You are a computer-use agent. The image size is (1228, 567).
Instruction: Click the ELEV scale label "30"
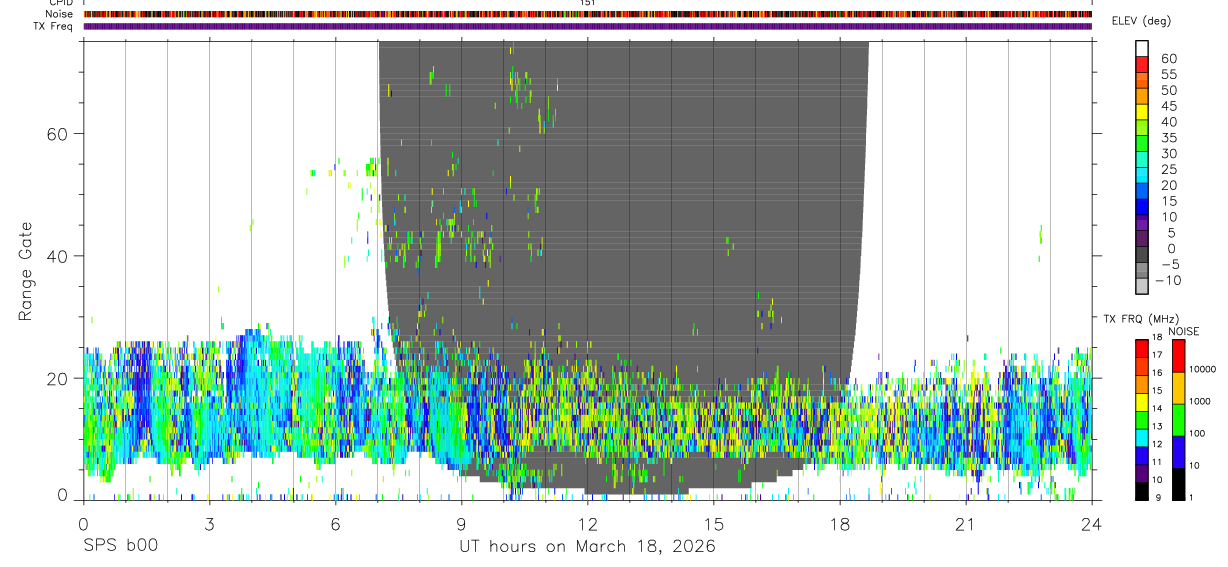pyautogui.click(x=1168, y=154)
